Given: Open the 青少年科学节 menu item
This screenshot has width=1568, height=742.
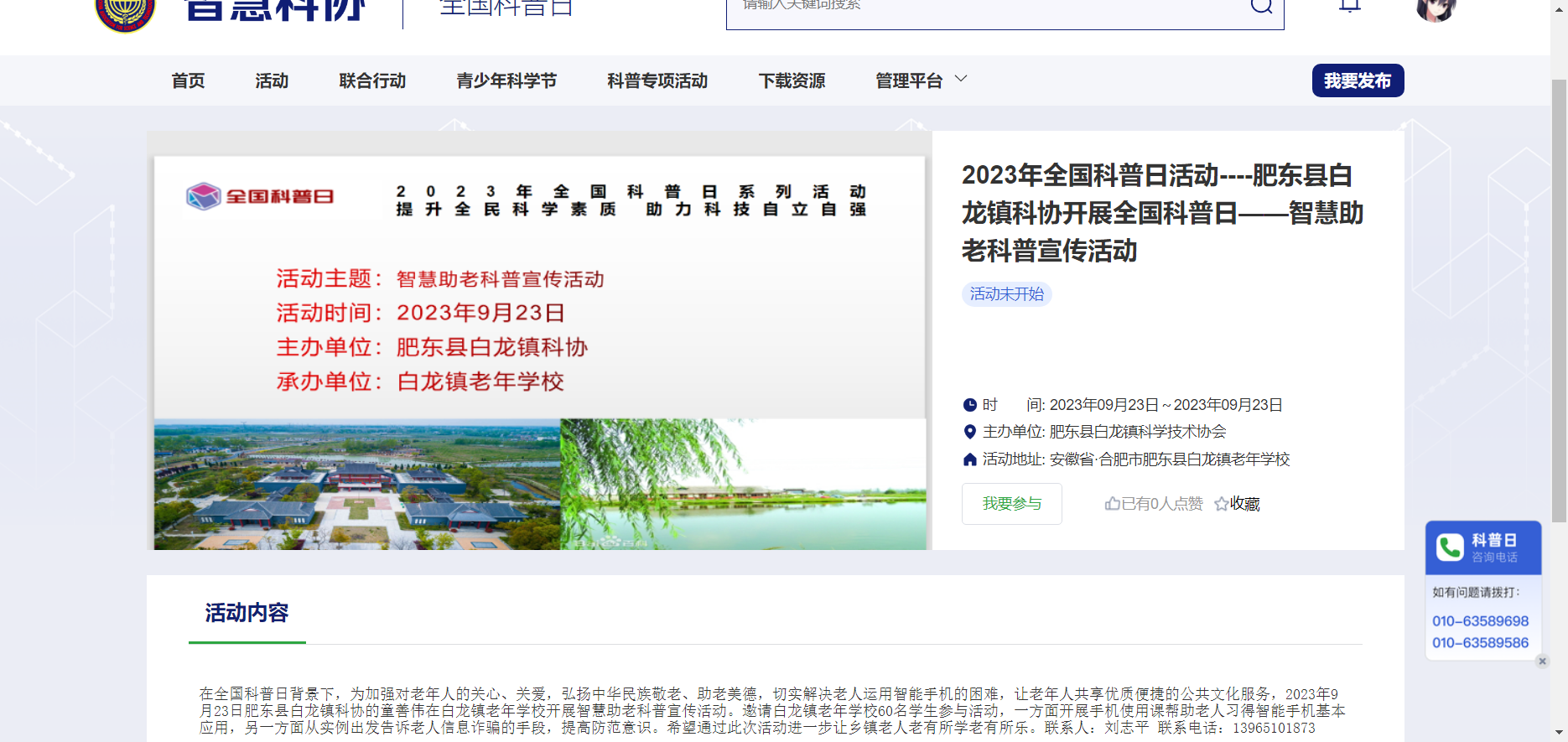Looking at the screenshot, I should [x=506, y=80].
